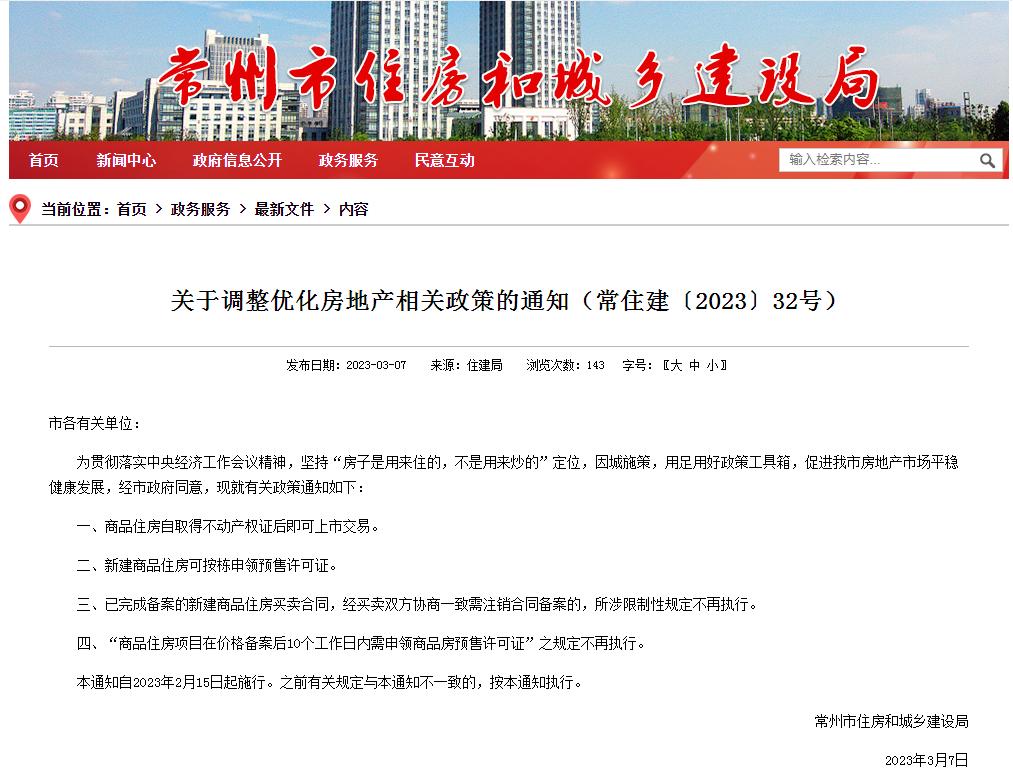1013x780 pixels.
Task: Click the 来源 住建局 source text
Action: click(x=468, y=365)
